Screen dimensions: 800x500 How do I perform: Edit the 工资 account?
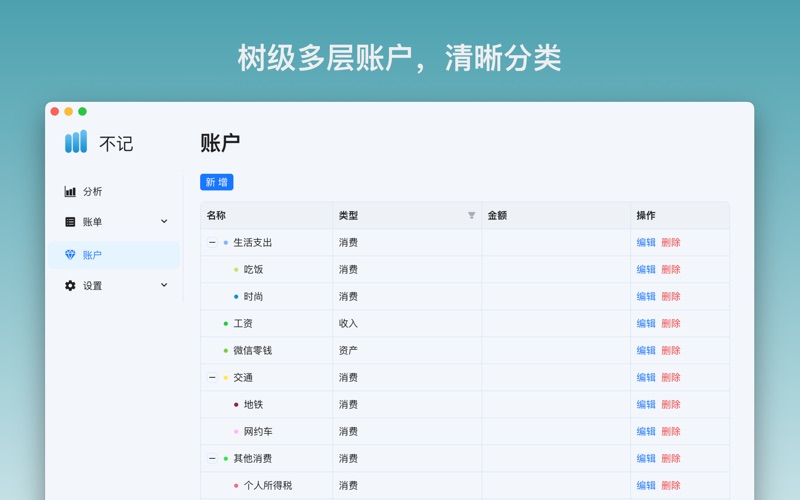click(646, 324)
